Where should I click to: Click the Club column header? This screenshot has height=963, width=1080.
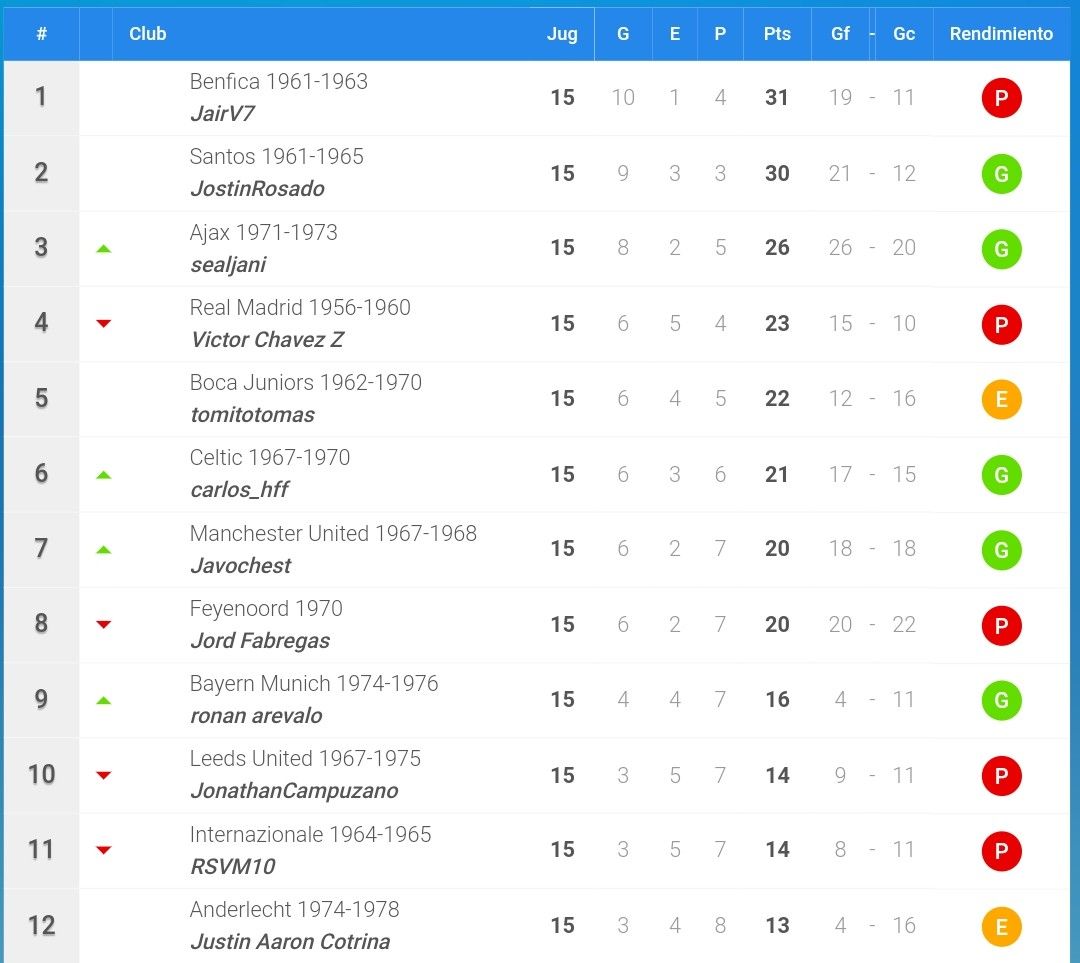[x=147, y=34]
